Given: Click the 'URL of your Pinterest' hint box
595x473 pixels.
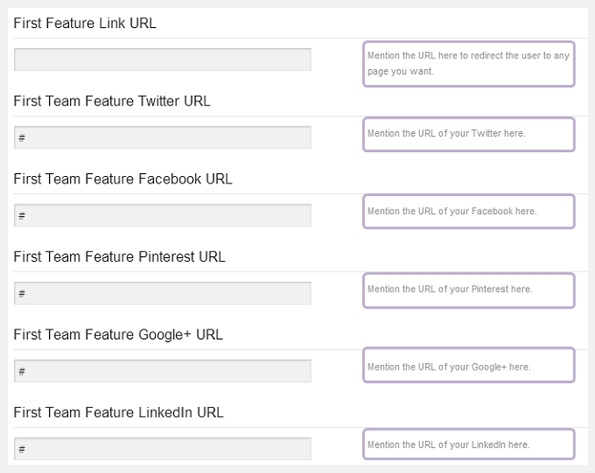Looking at the screenshot, I should pos(469,290).
